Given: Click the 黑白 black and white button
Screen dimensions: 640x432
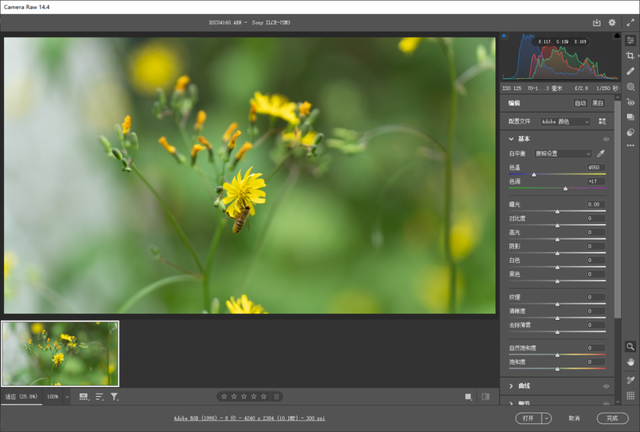Looking at the screenshot, I should tap(598, 103).
